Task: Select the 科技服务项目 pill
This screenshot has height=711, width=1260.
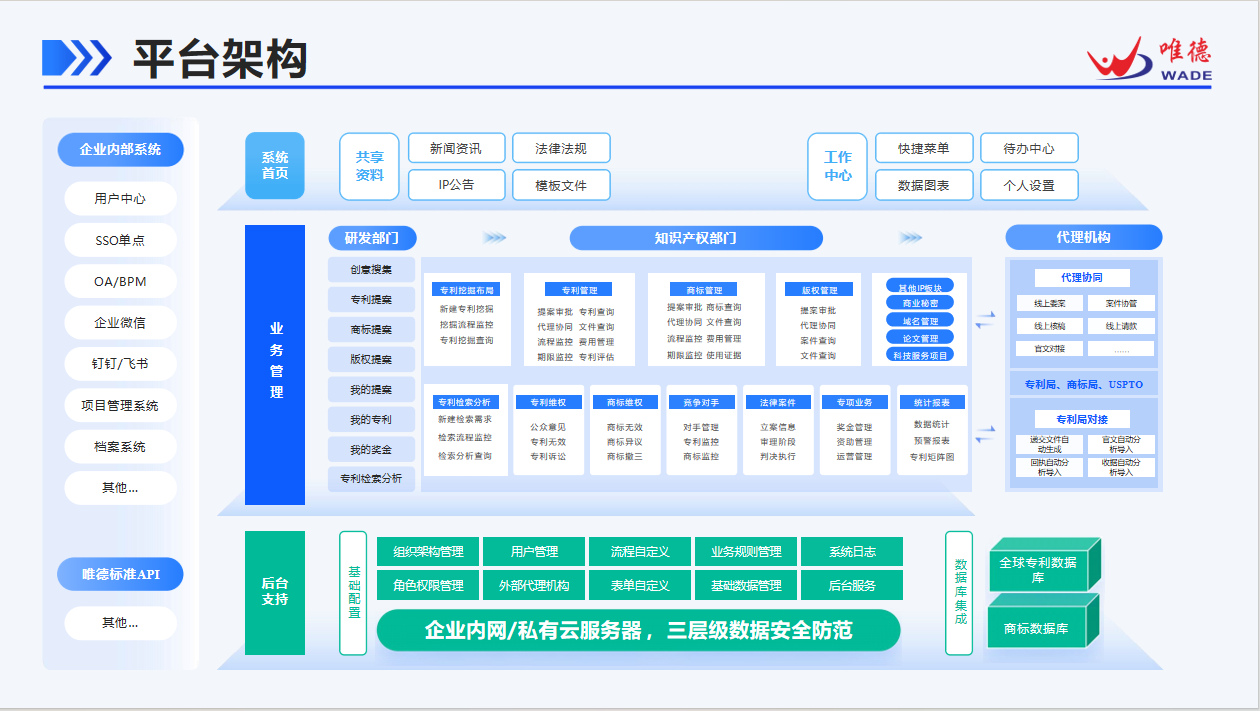Action: pyautogui.click(x=920, y=354)
